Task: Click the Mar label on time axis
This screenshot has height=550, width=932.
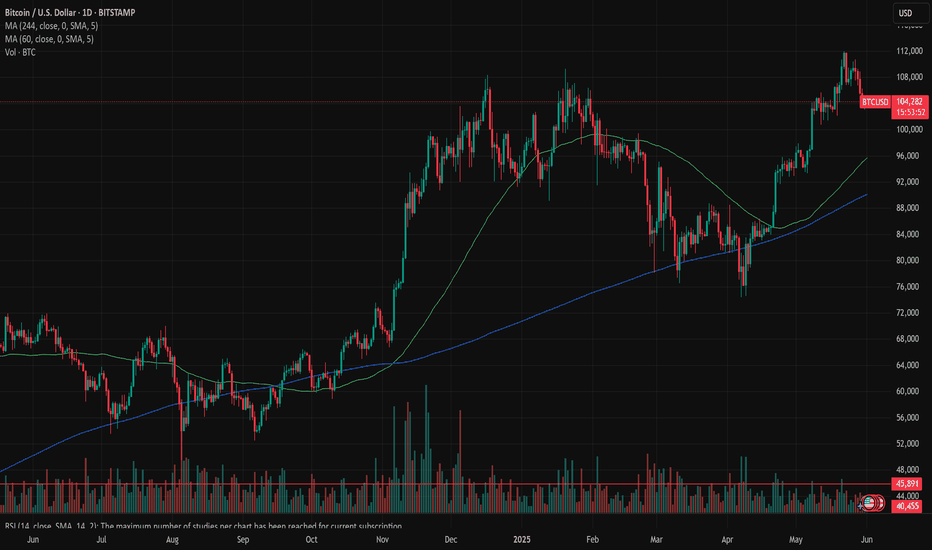Action: pyautogui.click(x=656, y=540)
